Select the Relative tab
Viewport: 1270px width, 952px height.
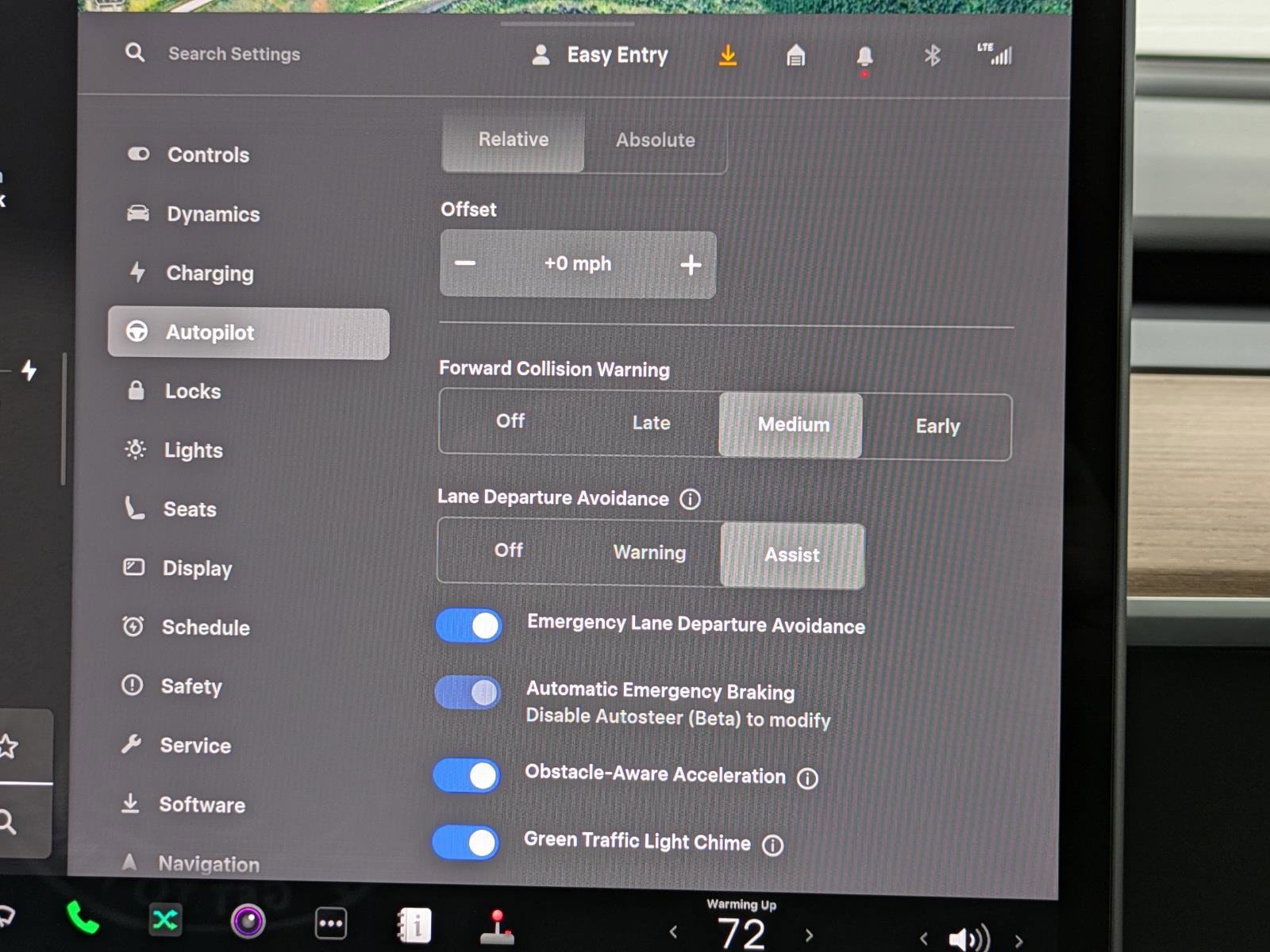click(513, 140)
